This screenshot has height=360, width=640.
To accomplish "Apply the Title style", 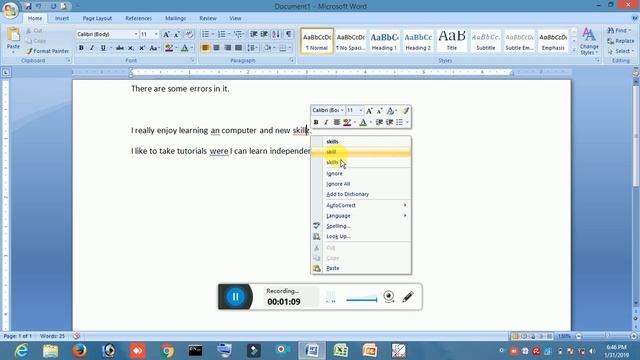I will tap(452, 41).
